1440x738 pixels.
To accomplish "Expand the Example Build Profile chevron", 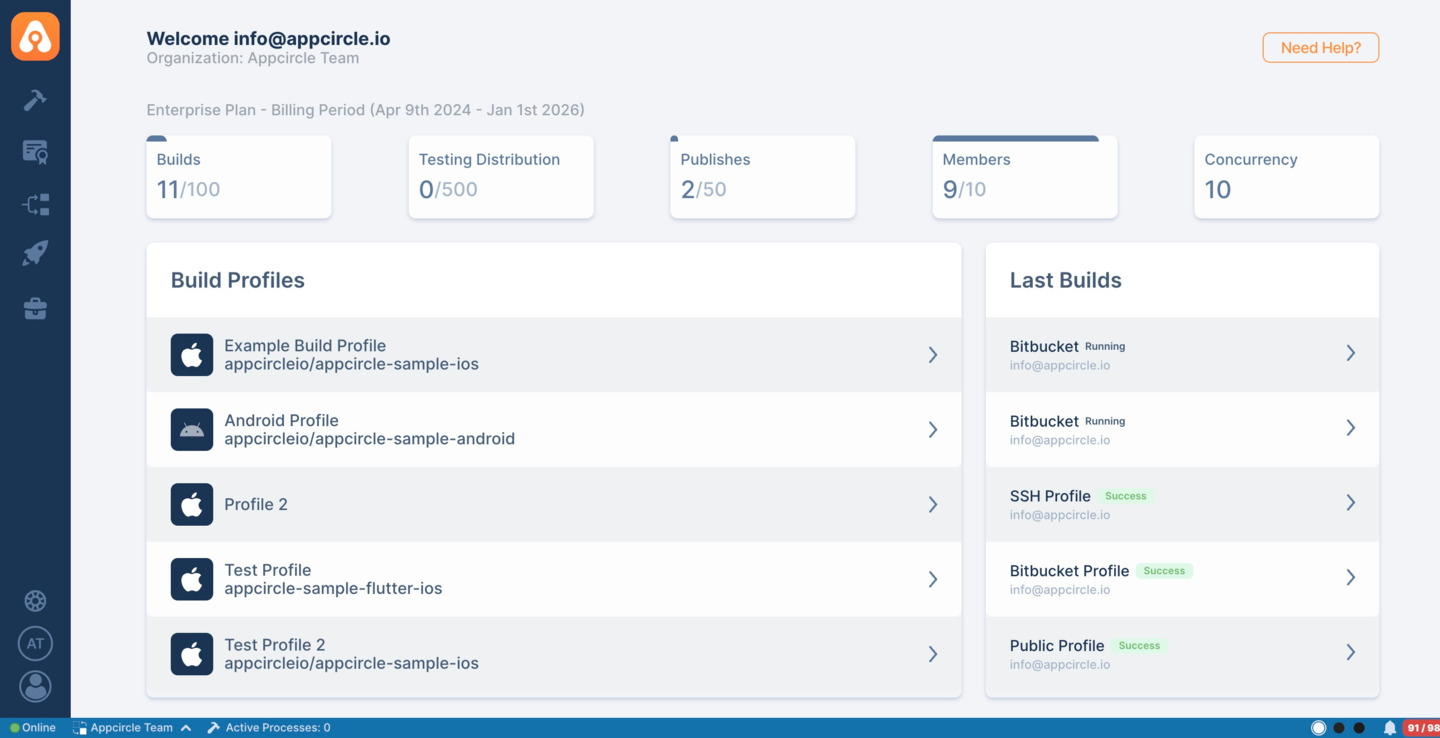I will (x=933, y=354).
